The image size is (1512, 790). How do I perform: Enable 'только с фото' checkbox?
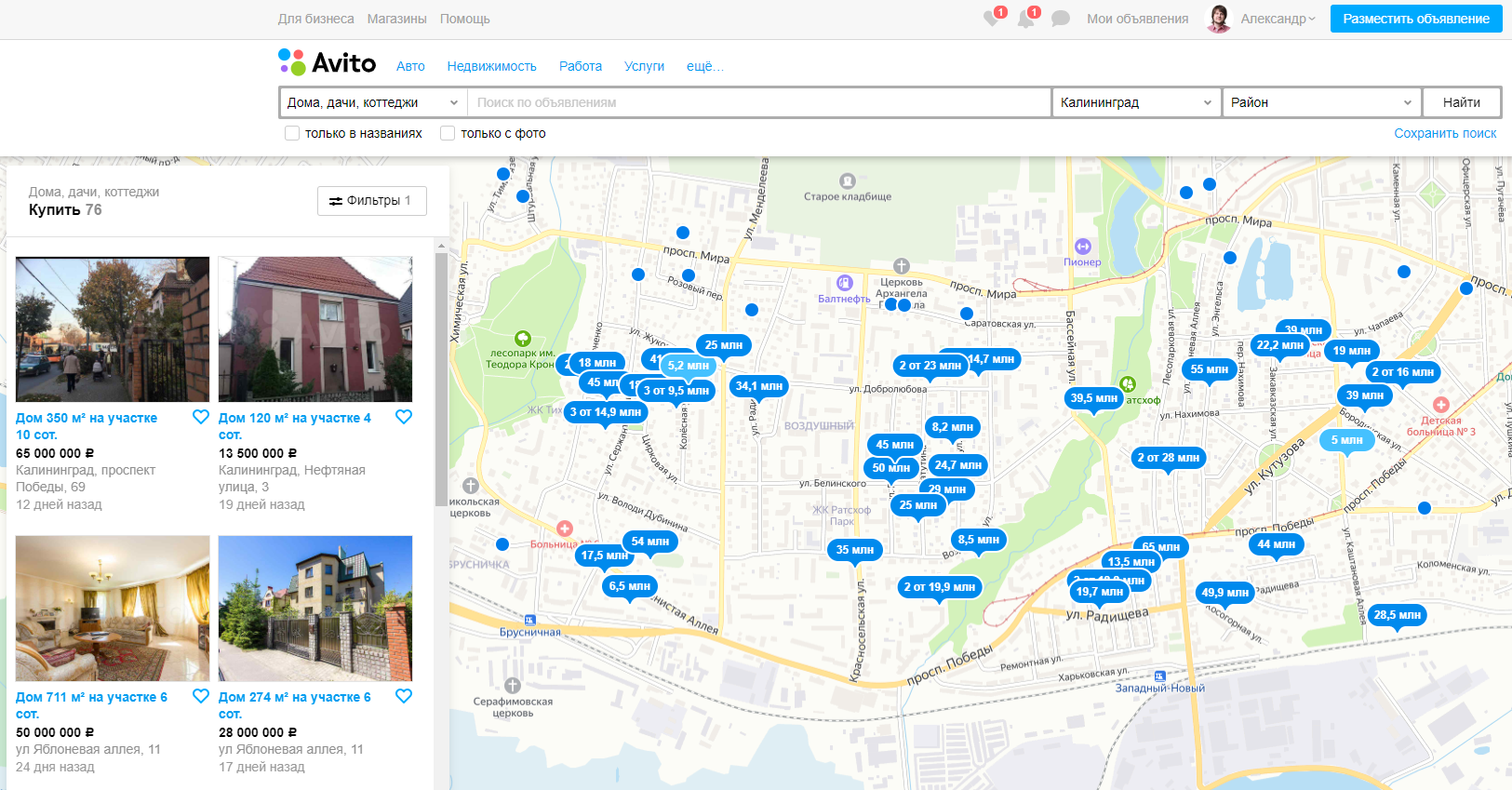click(448, 133)
